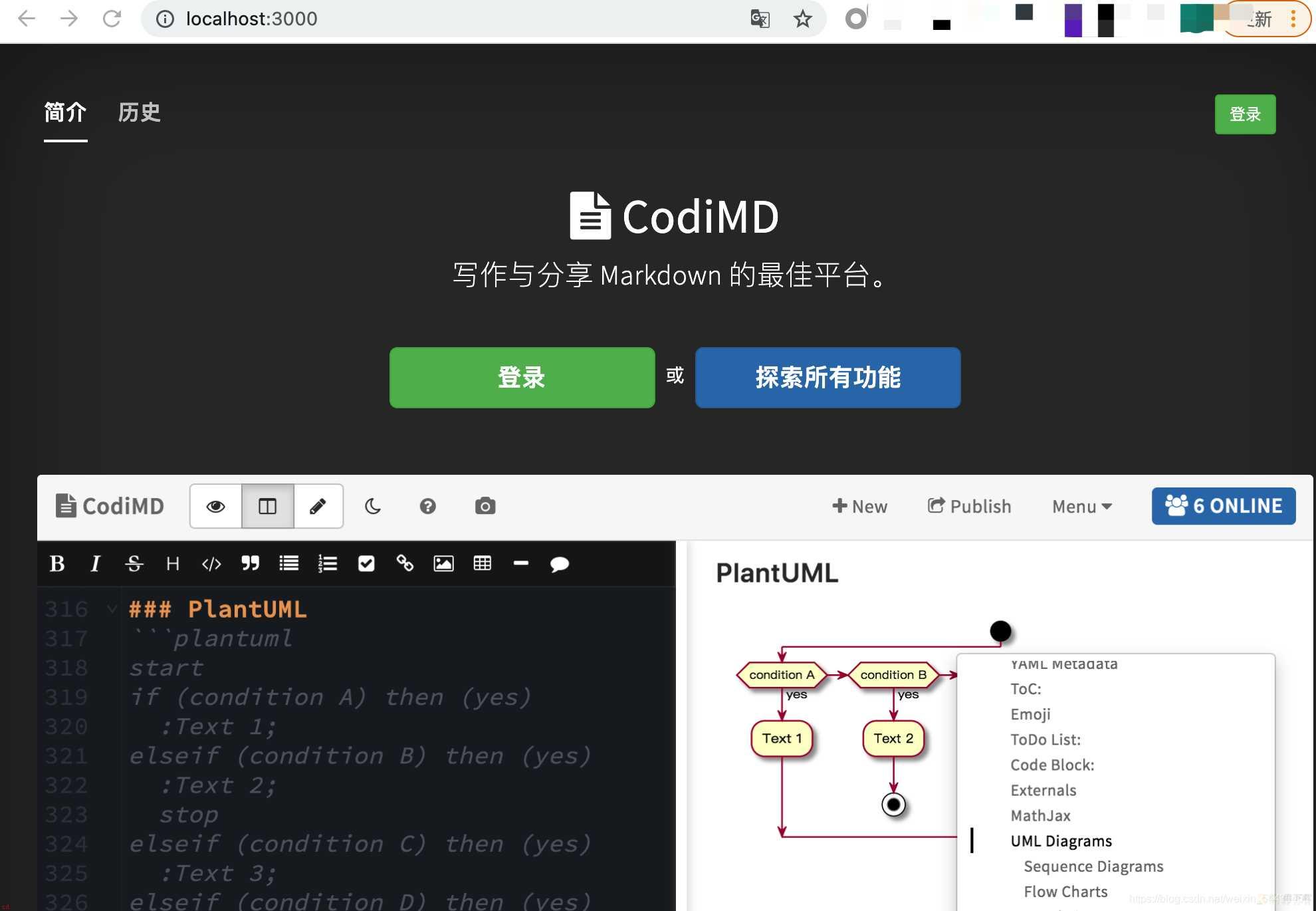The width and height of the screenshot is (1316, 911).
Task: Reload the page with the refresh icon
Action: click(x=112, y=19)
